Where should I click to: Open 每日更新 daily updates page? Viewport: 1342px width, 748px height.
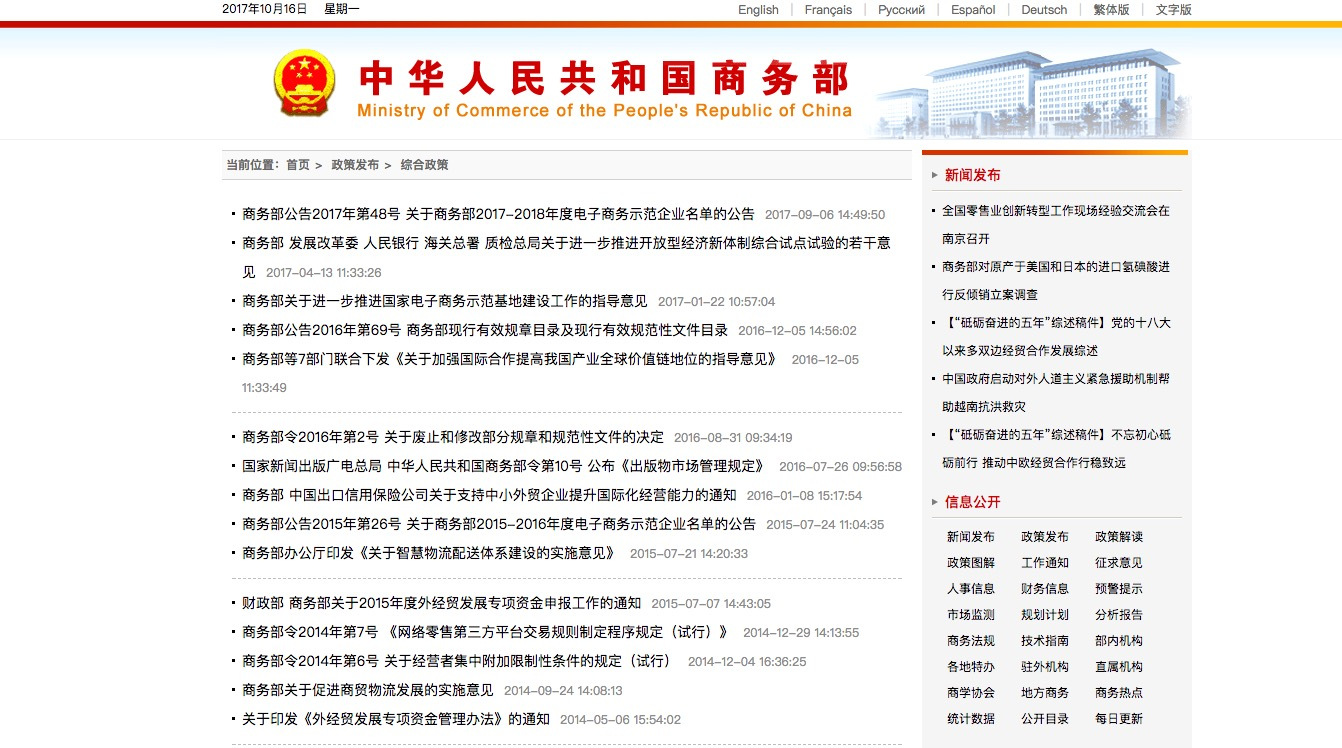[x=1118, y=718]
